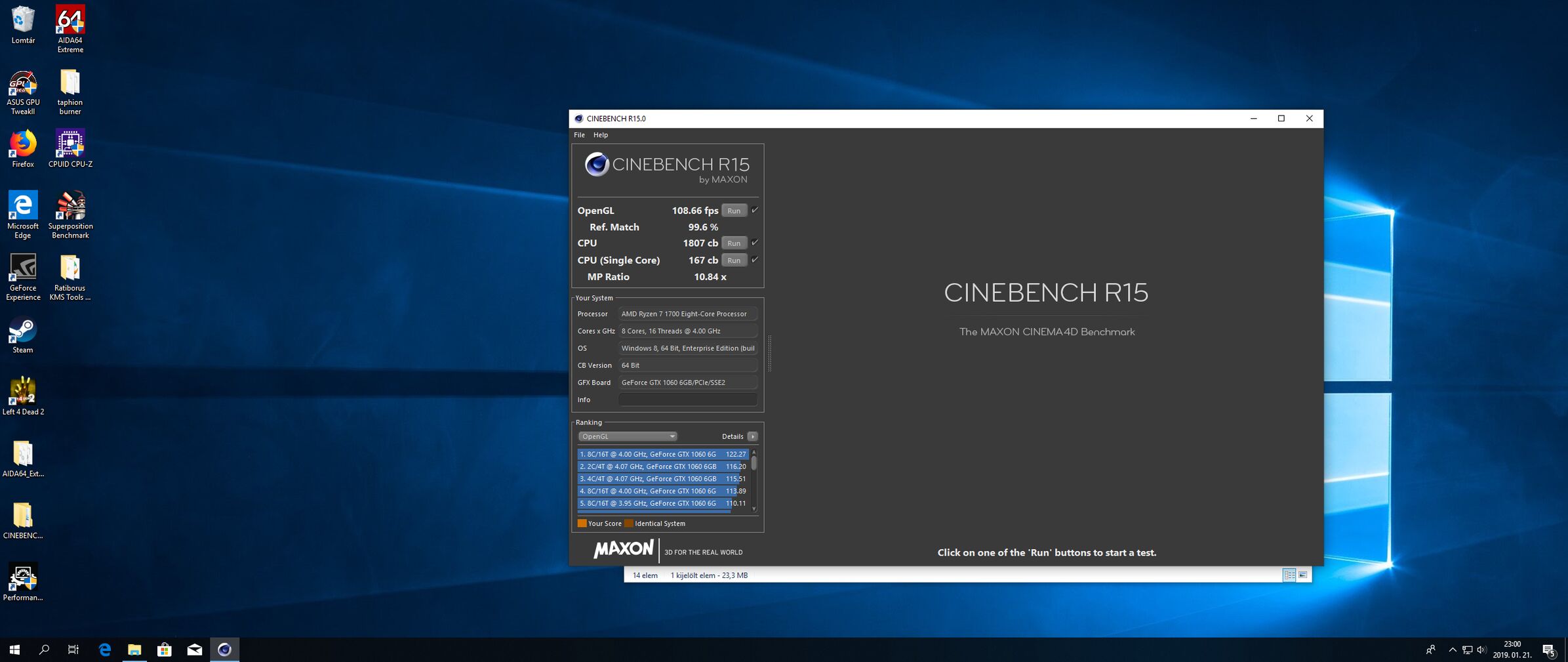Open the Performan... desktop shortcut
The width and height of the screenshot is (1568, 662).
coord(23,582)
